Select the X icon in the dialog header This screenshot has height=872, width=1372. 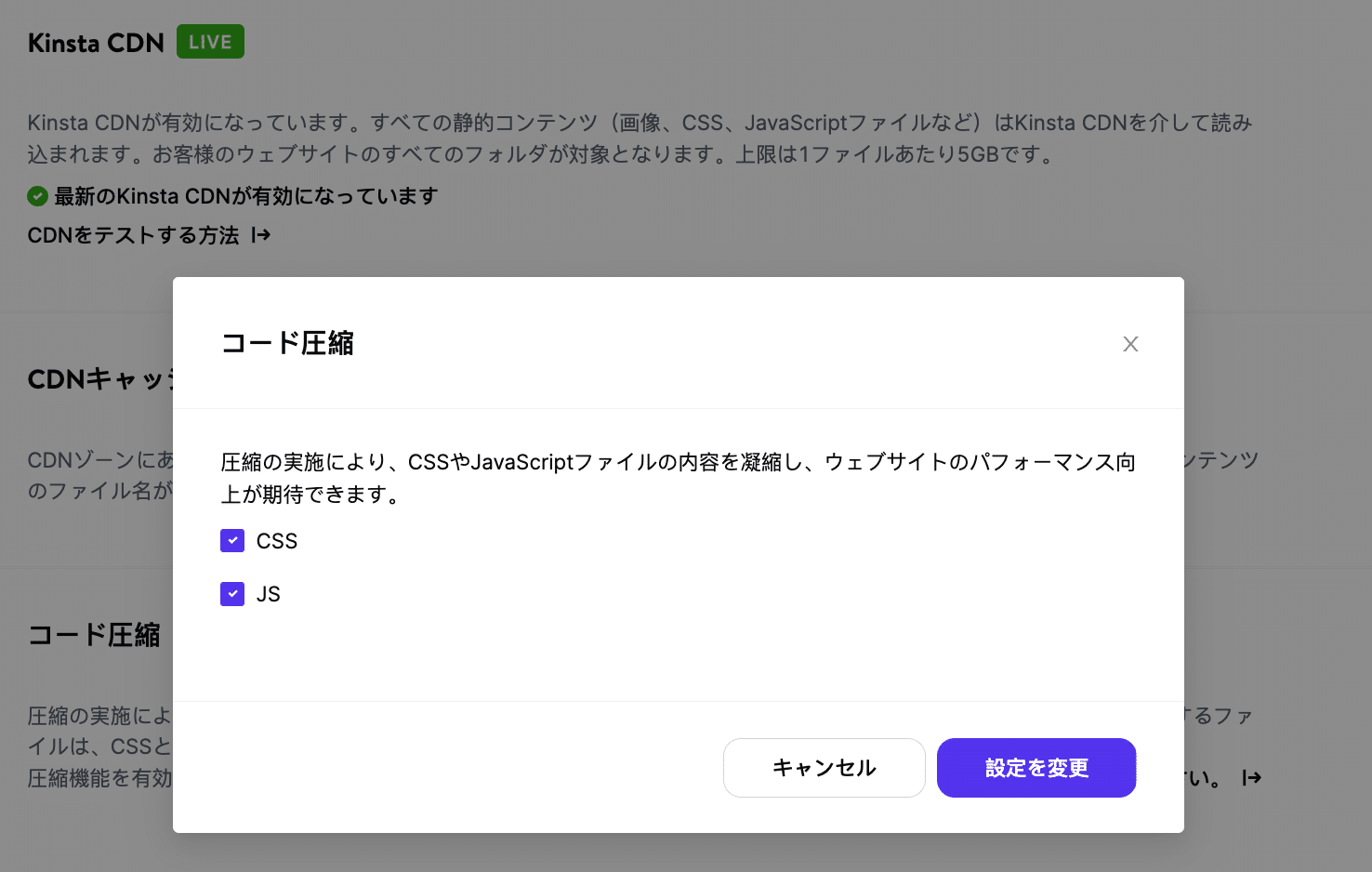pos(1130,344)
